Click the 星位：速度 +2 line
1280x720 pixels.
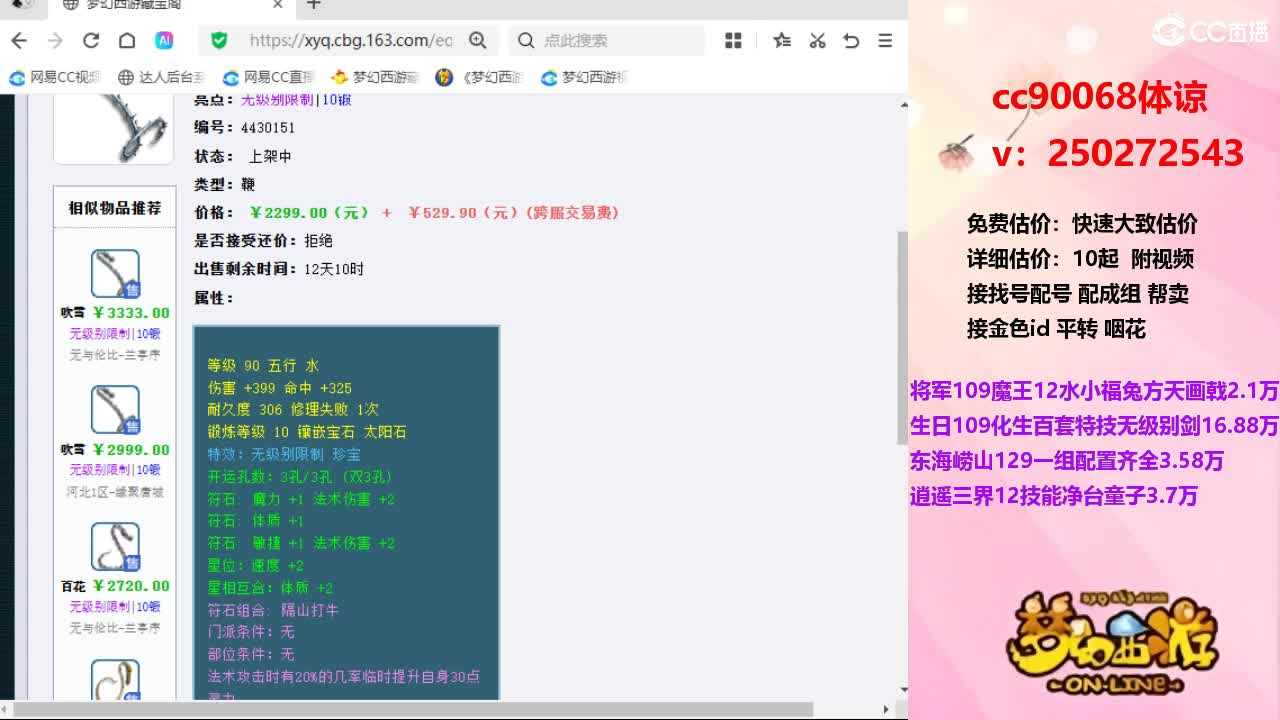255,566
